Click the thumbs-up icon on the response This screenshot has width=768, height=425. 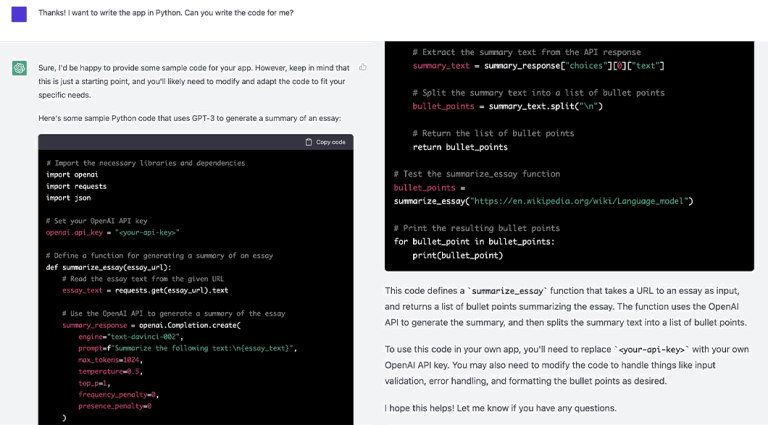click(362, 68)
